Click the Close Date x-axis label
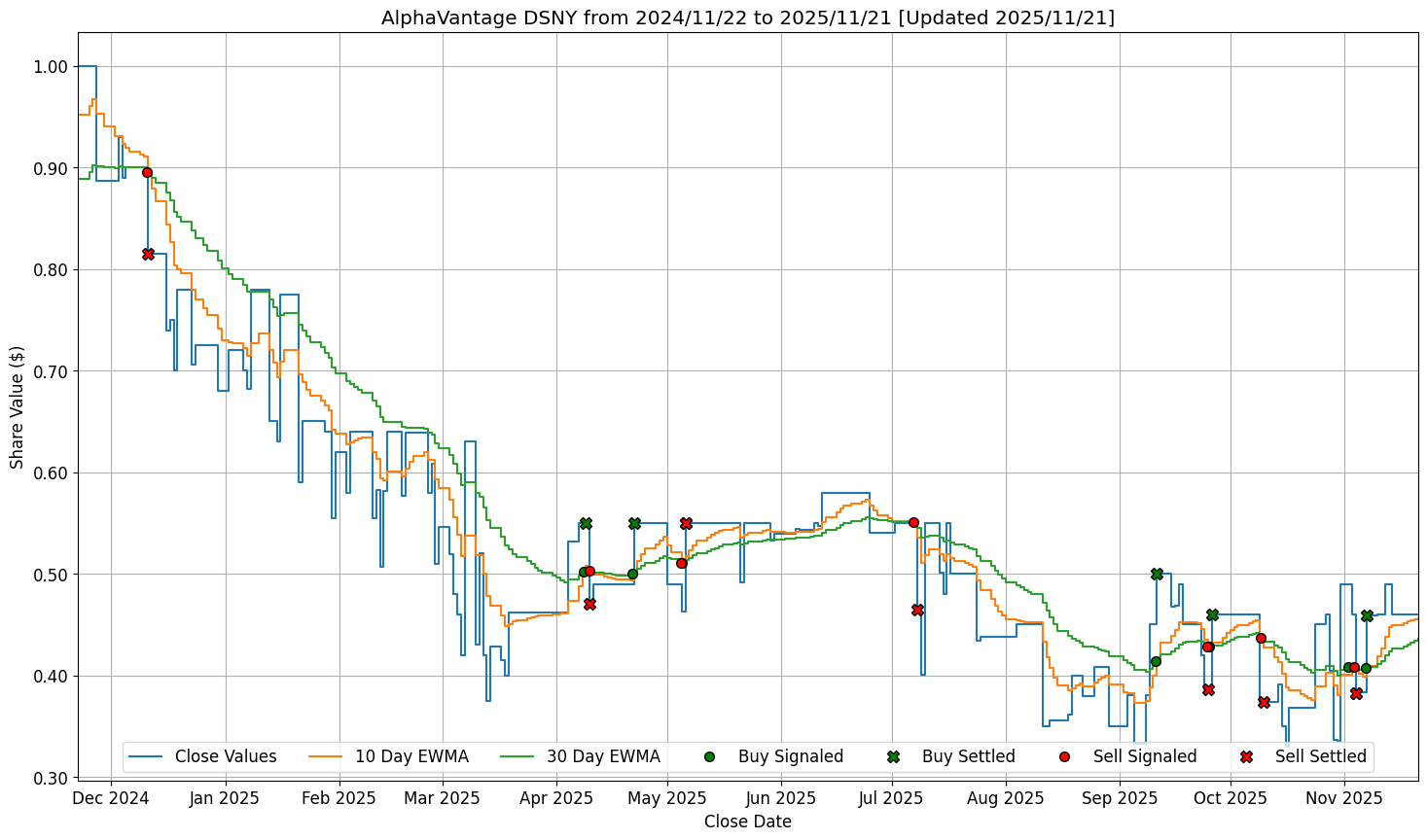The width and height of the screenshot is (1427, 840). [747, 822]
